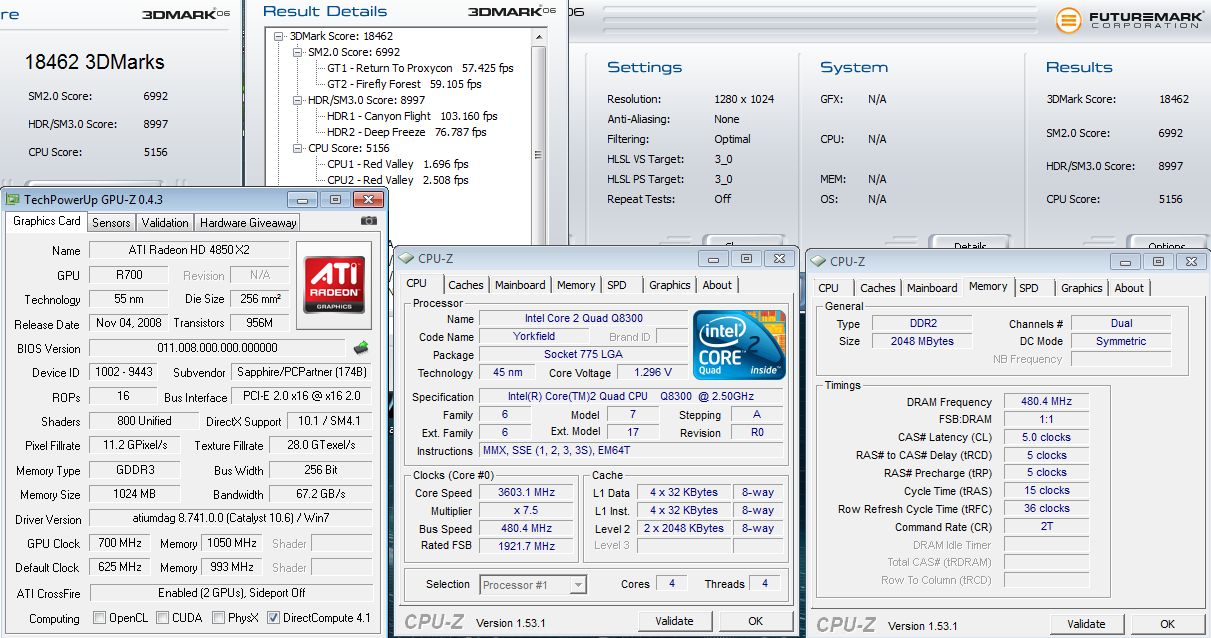Click the Bus Interface field in GPU-Z
The height and width of the screenshot is (638, 1211).
click(x=299, y=397)
